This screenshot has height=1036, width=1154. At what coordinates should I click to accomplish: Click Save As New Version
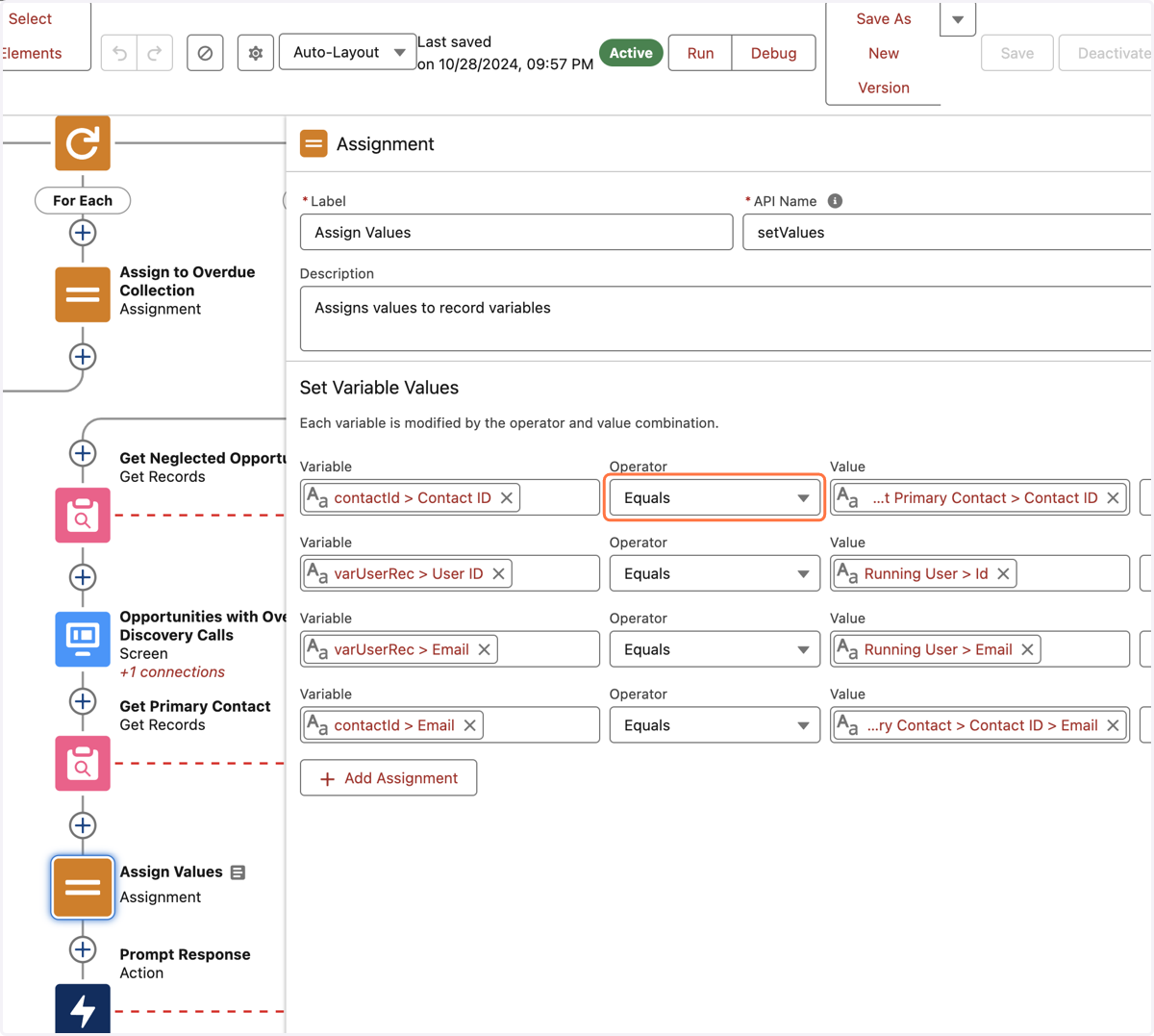(883, 53)
